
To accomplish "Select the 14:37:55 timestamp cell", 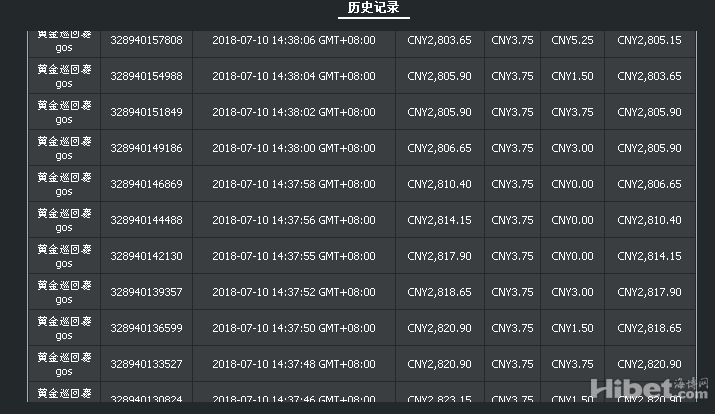I will [x=294, y=256].
